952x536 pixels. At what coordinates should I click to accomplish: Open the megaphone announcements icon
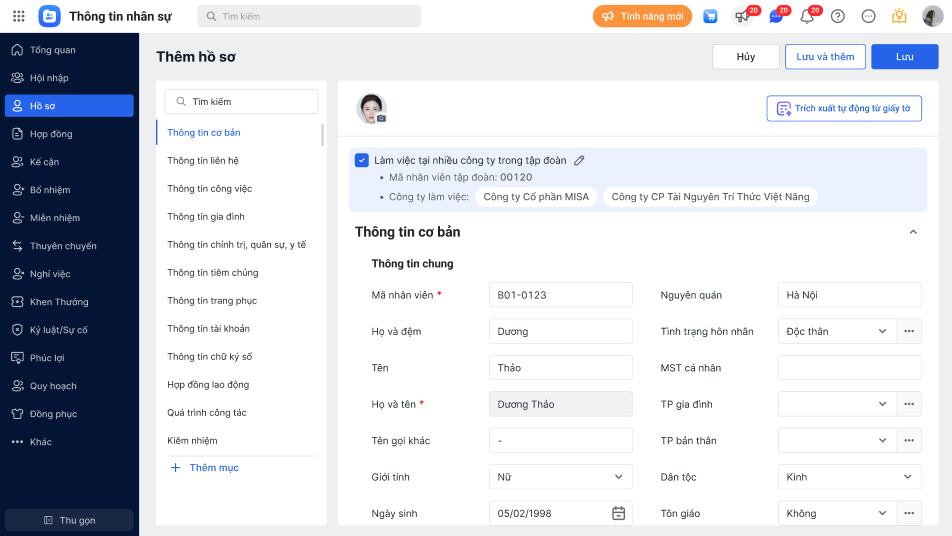[x=741, y=16]
